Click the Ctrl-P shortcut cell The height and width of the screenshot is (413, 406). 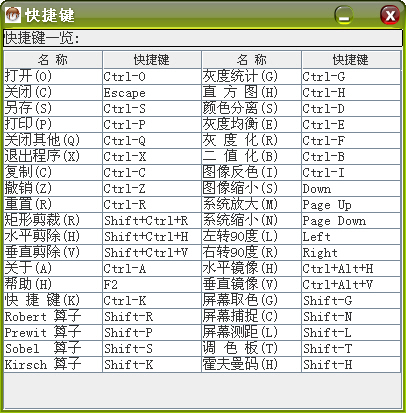pyautogui.click(x=152, y=125)
